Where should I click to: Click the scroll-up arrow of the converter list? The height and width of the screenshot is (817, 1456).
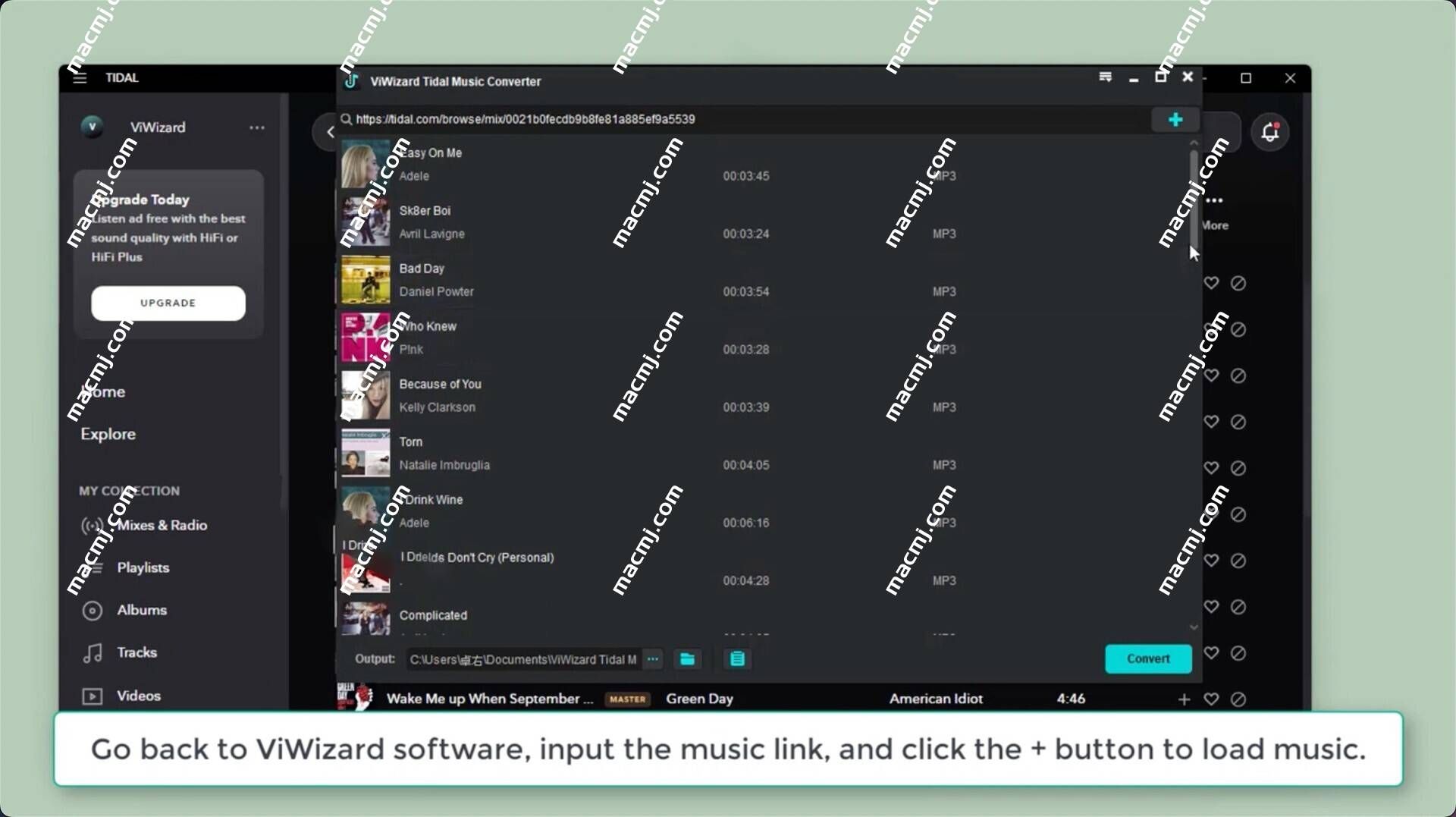[x=1194, y=143]
